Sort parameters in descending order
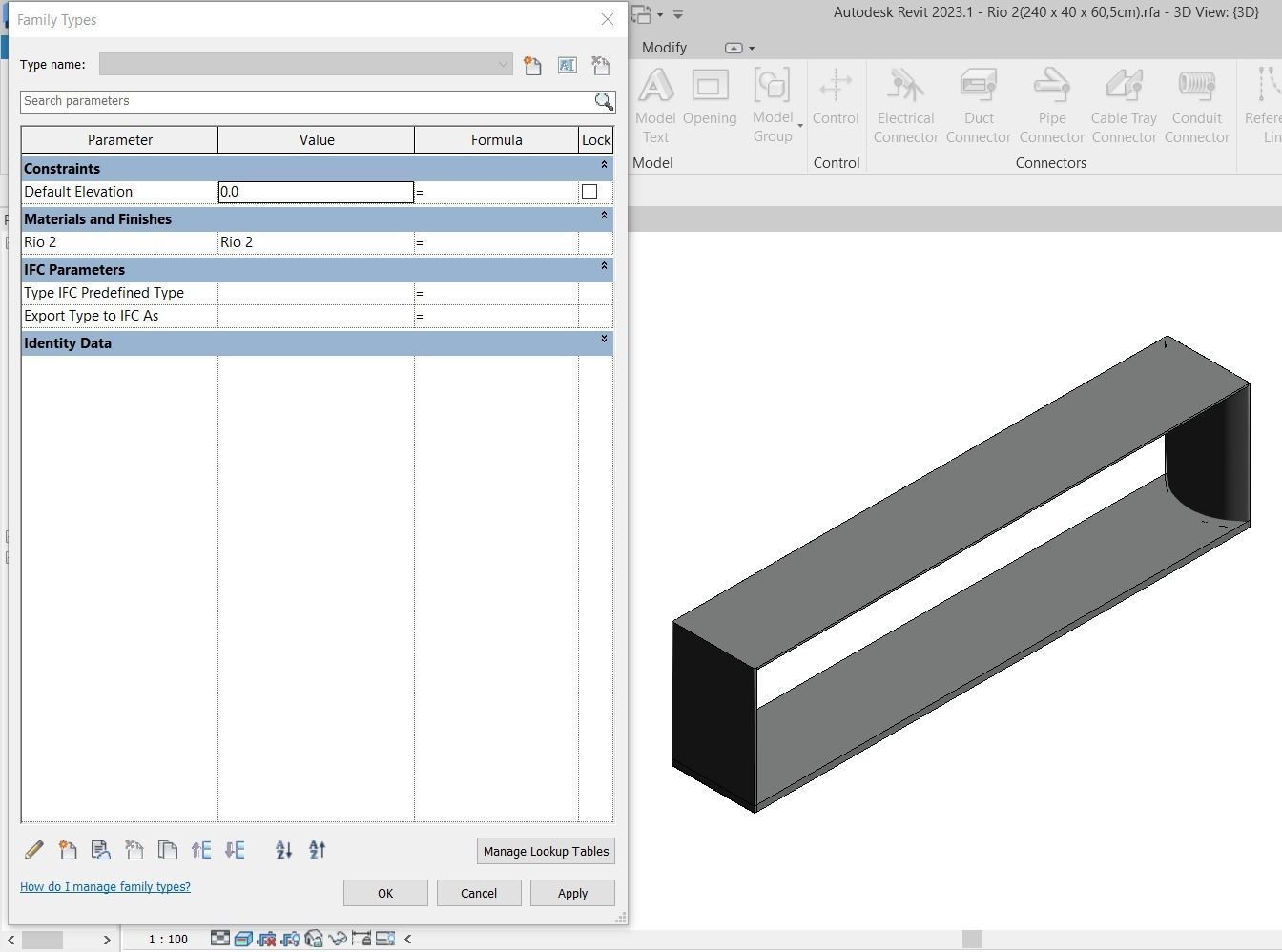Image resolution: width=1282 pixels, height=952 pixels. pyautogui.click(x=317, y=849)
